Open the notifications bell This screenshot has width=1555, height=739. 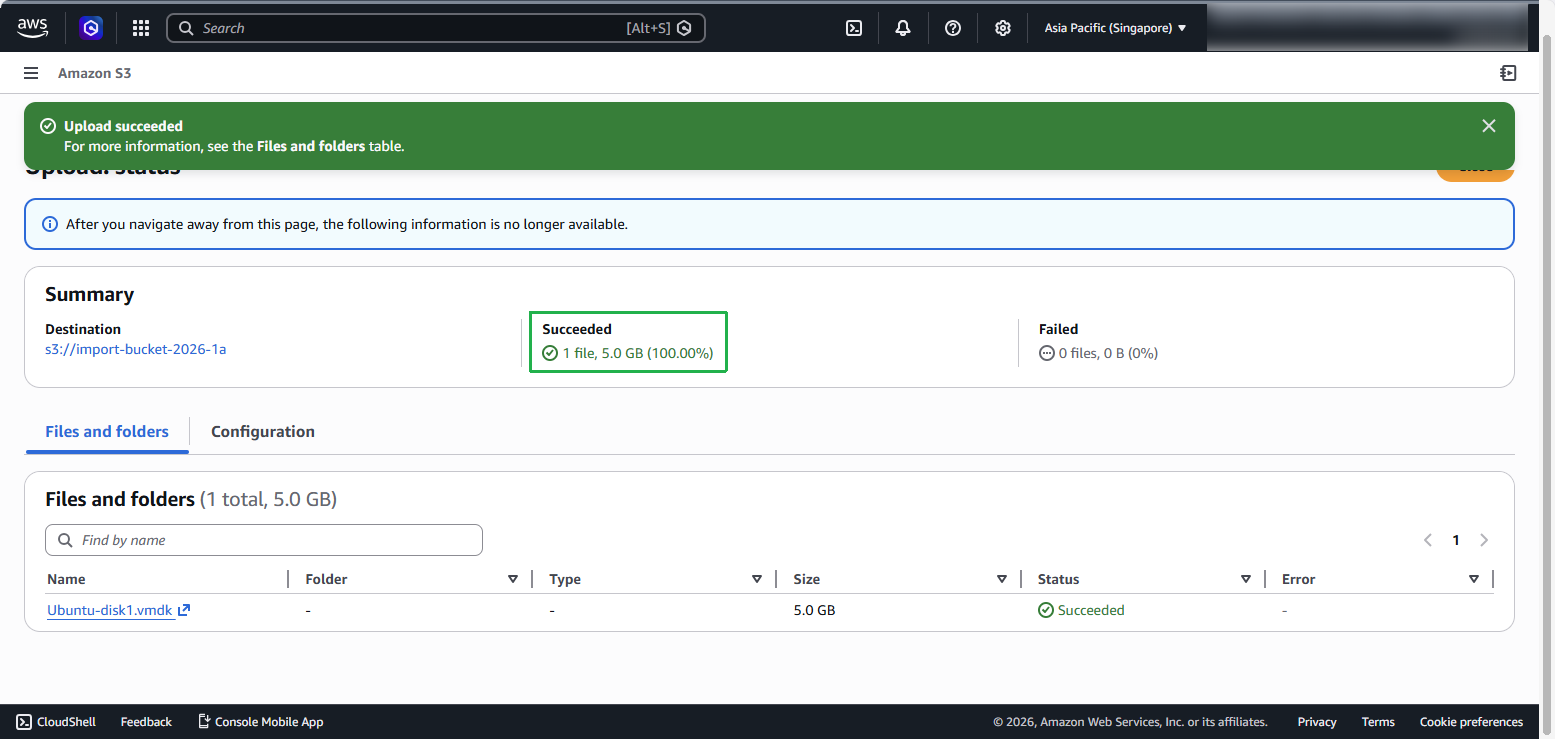903,28
